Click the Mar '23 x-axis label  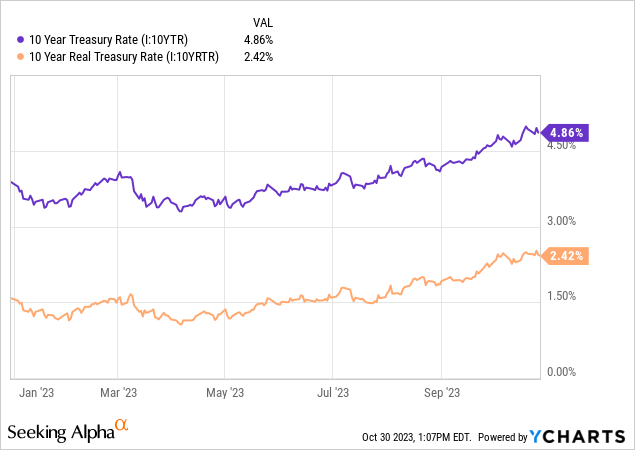tap(119, 392)
